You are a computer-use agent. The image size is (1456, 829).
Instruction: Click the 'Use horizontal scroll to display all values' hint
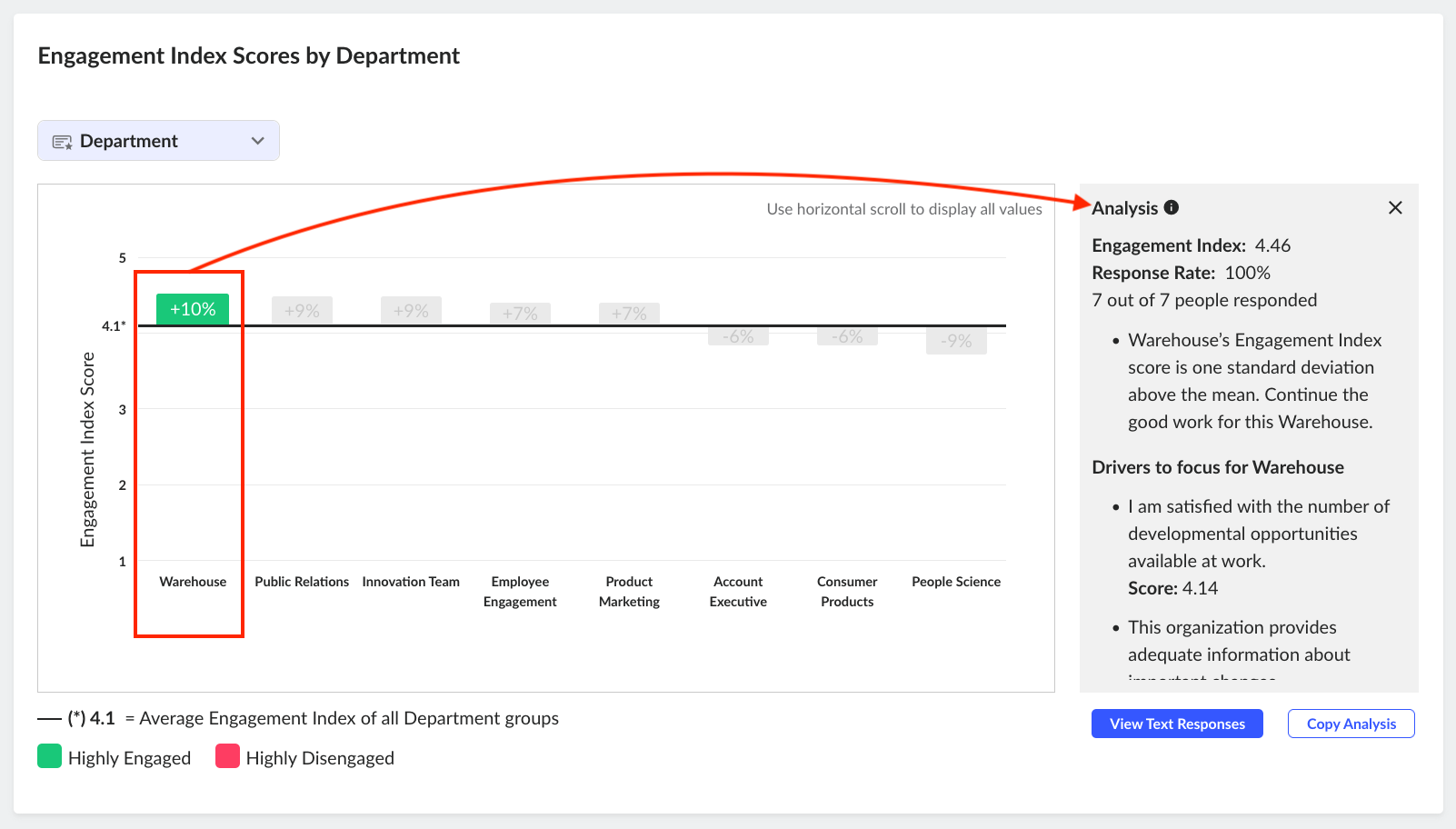(x=904, y=209)
